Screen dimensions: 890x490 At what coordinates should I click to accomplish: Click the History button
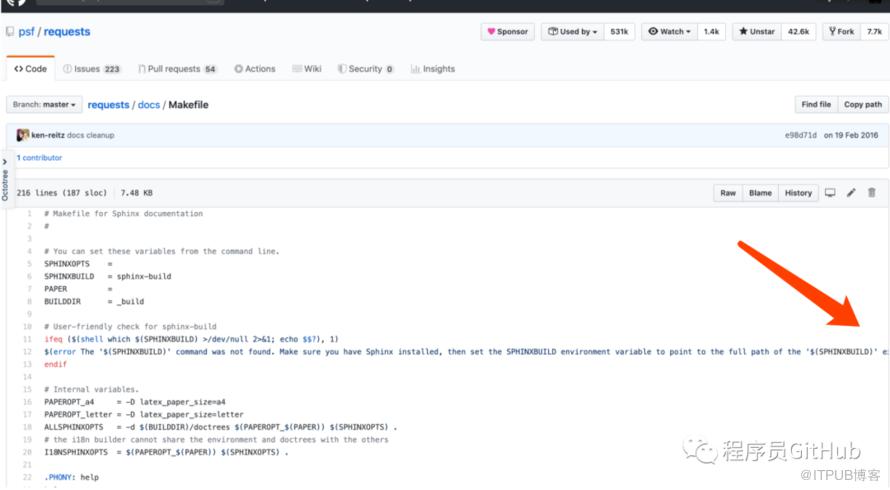[798, 193]
